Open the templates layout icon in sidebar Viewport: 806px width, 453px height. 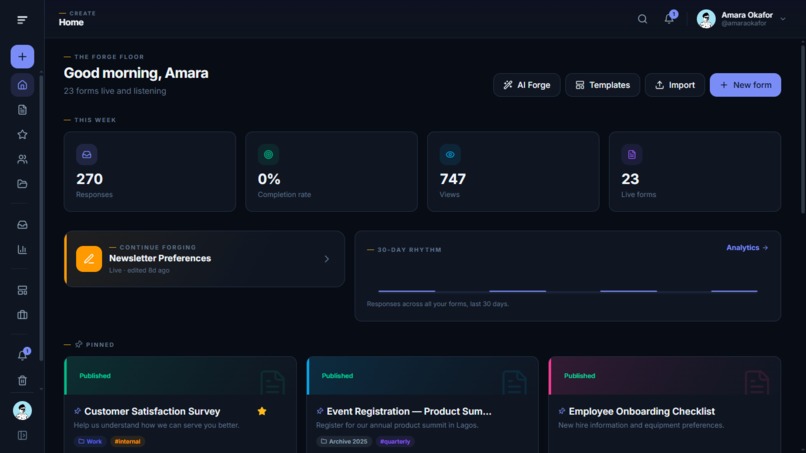[22, 291]
